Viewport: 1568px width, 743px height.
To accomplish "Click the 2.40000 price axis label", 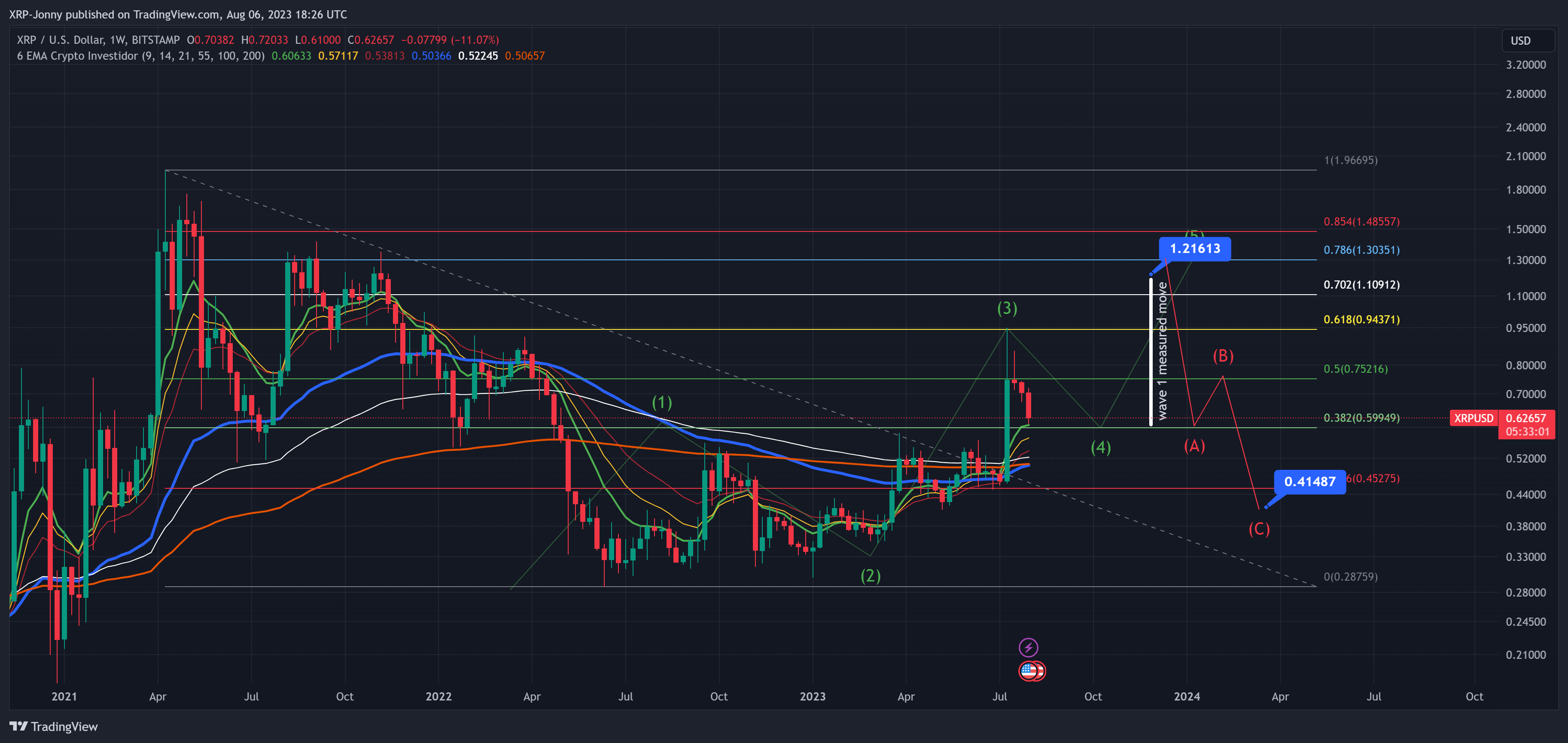I will point(1525,127).
